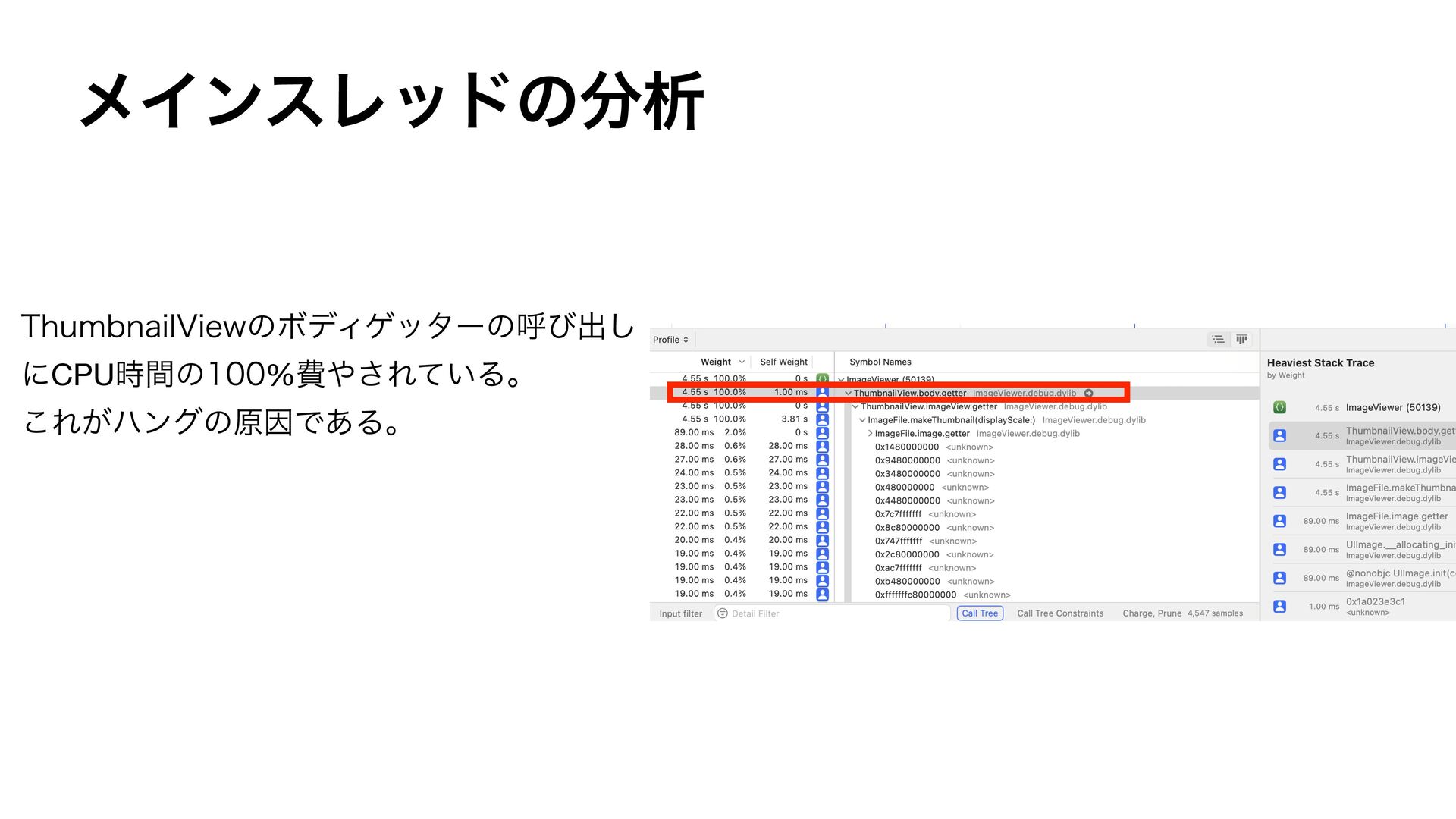The height and width of the screenshot is (819, 1456).
Task: Click the green process icon for ImageViewer (50139) in Heaviest Stack Trace
Action: point(1279,407)
